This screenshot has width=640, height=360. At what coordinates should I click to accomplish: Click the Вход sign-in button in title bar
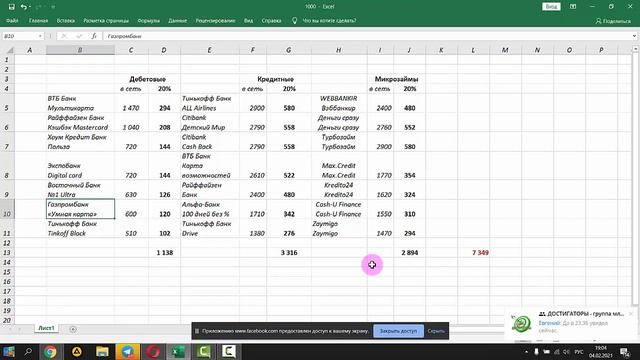pos(551,7)
